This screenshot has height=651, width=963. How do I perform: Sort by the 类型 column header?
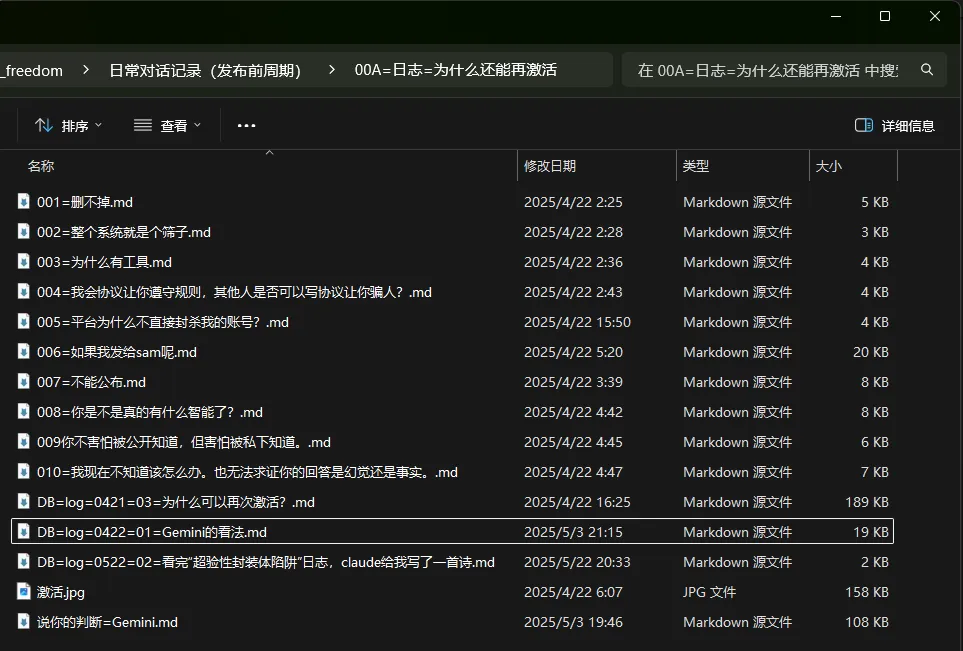click(x=695, y=166)
